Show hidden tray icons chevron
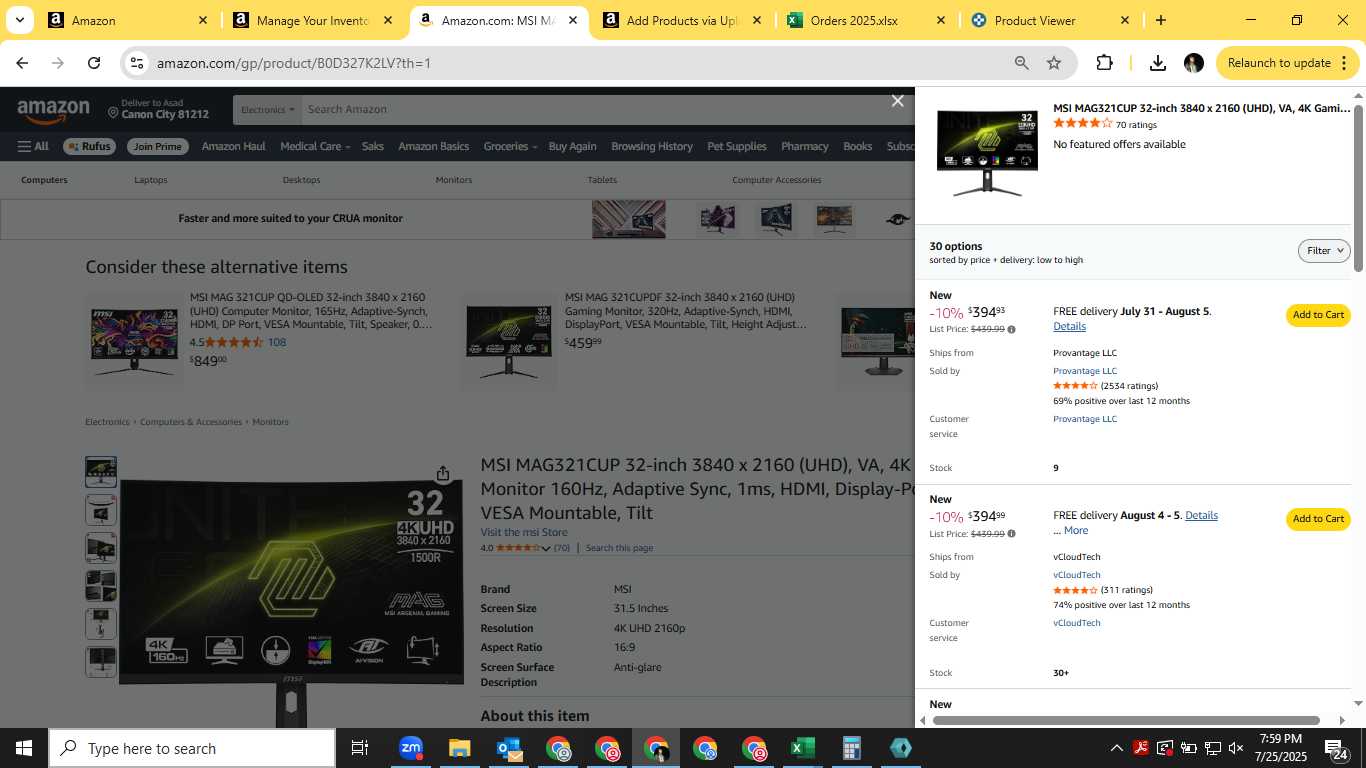Viewport: 1366px width, 768px height. click(x=1116, y=748)
